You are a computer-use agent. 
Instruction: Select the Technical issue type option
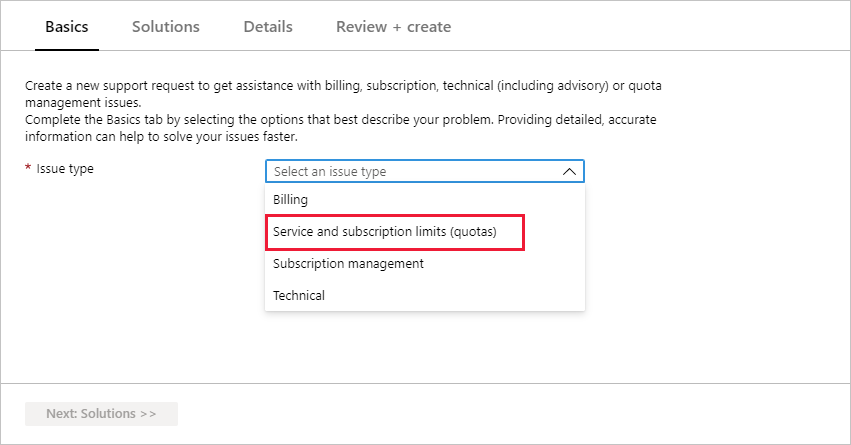point(425,296)
